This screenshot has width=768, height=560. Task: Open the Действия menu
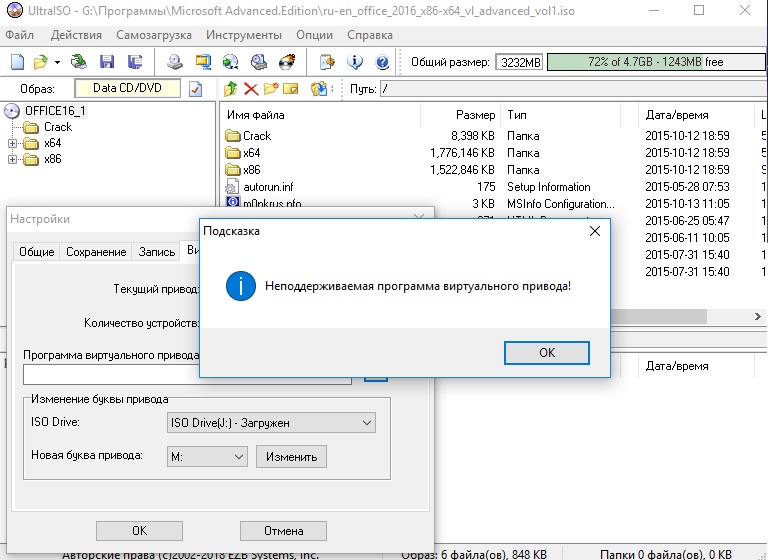76,35
